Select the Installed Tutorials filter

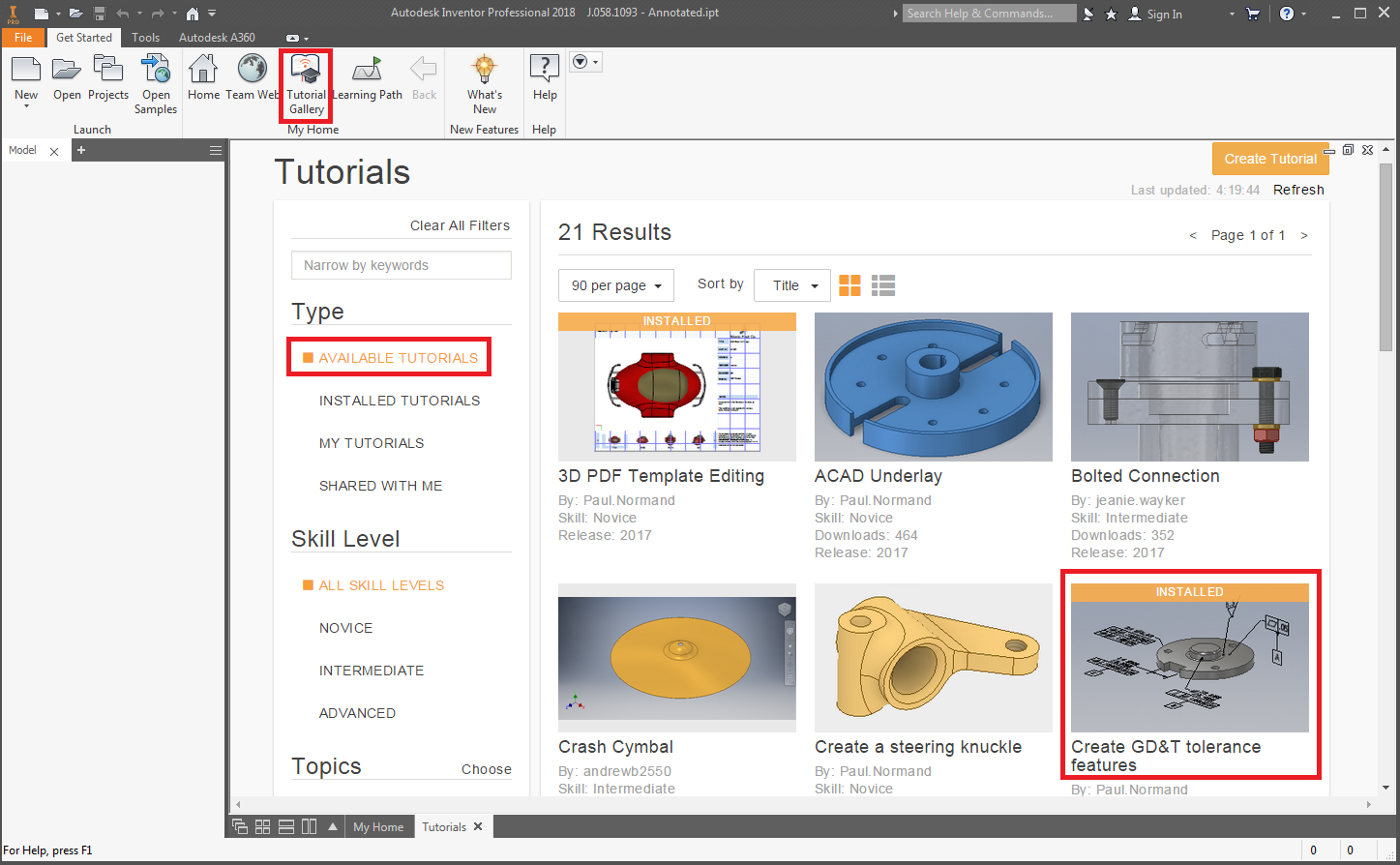[x=399, y=401]
